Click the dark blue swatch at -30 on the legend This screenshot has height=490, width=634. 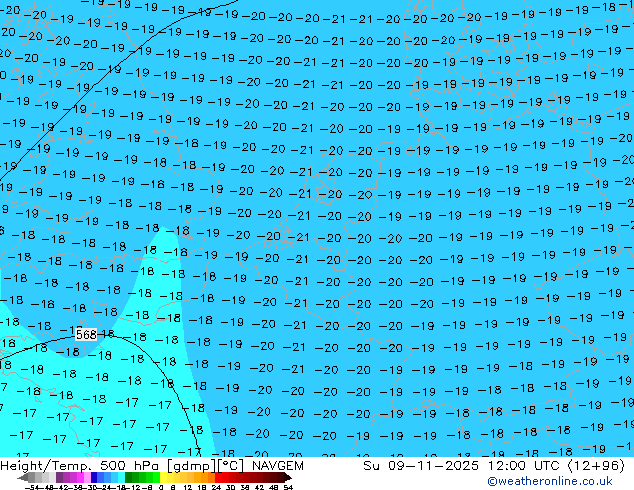click(94, 477)
